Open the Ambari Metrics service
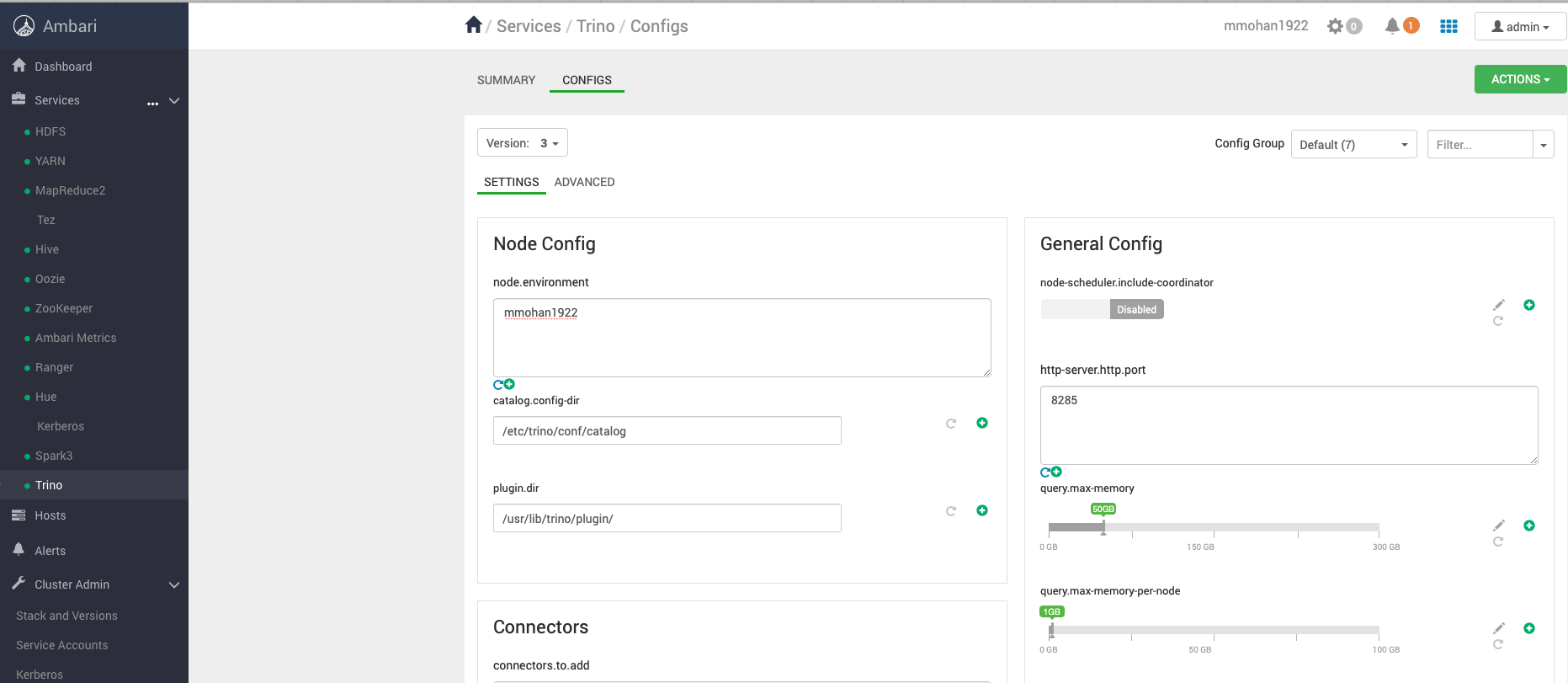Screen dimensions: 1568x683 76,338
